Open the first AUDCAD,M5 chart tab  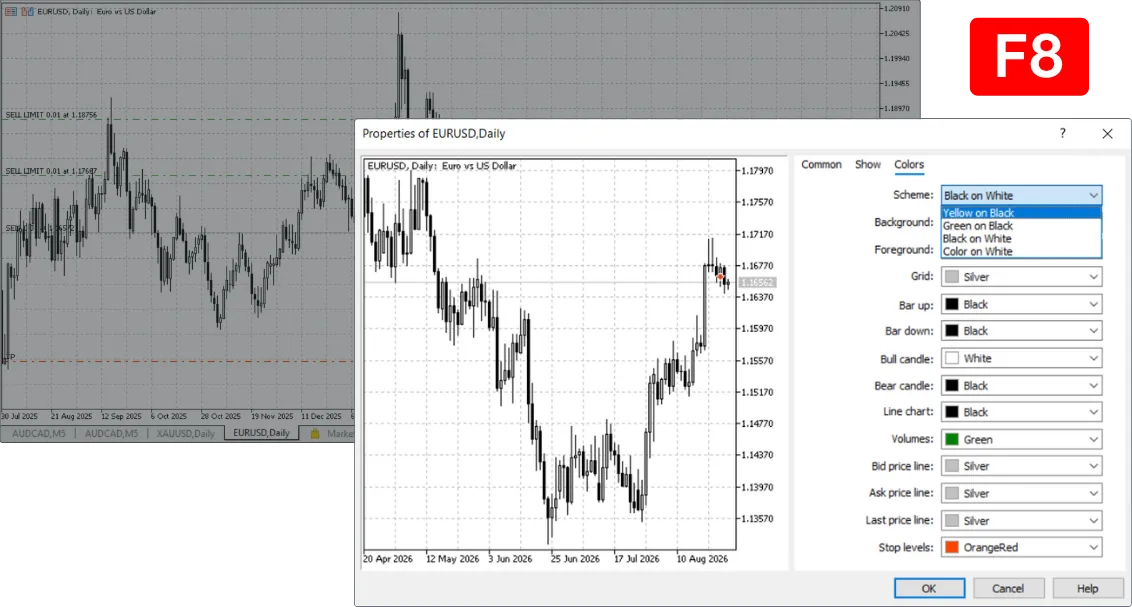click(x=39, y=434)
